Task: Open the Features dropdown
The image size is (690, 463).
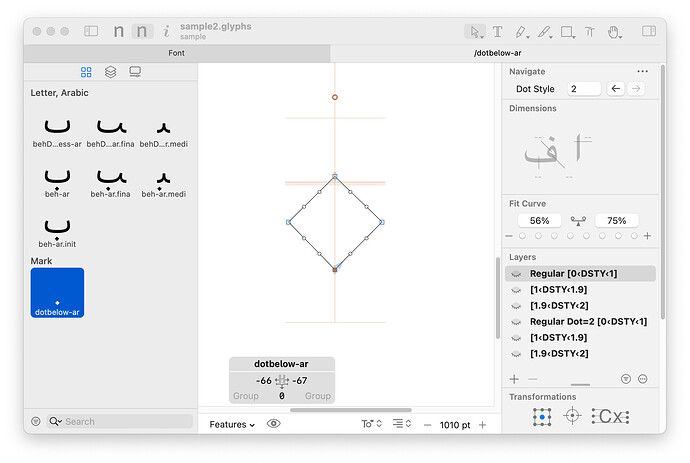Action: (232, 425)
